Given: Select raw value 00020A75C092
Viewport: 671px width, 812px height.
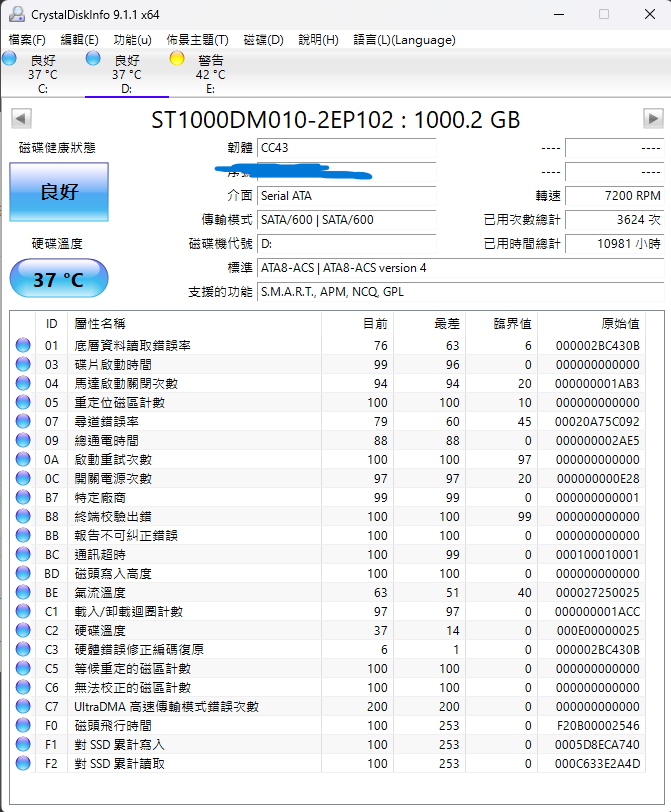Looking at the screenshot, I should pyautogui.click(x=597, y=422).
